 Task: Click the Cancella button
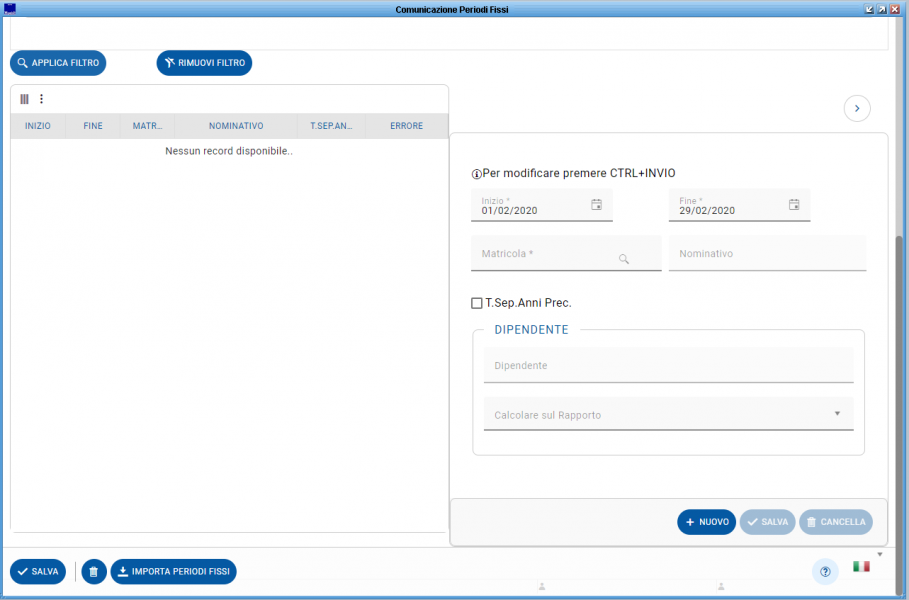point(836,522)
